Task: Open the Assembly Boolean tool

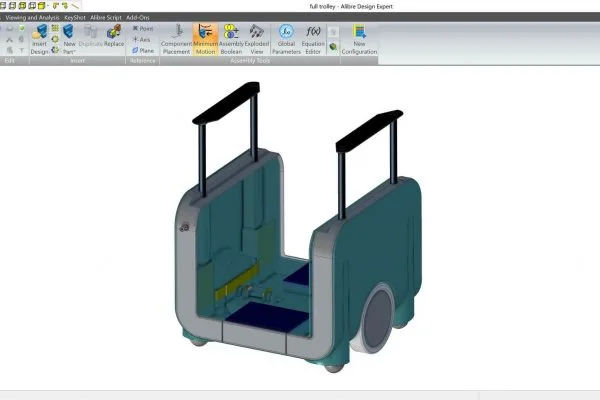Action: 231,39
